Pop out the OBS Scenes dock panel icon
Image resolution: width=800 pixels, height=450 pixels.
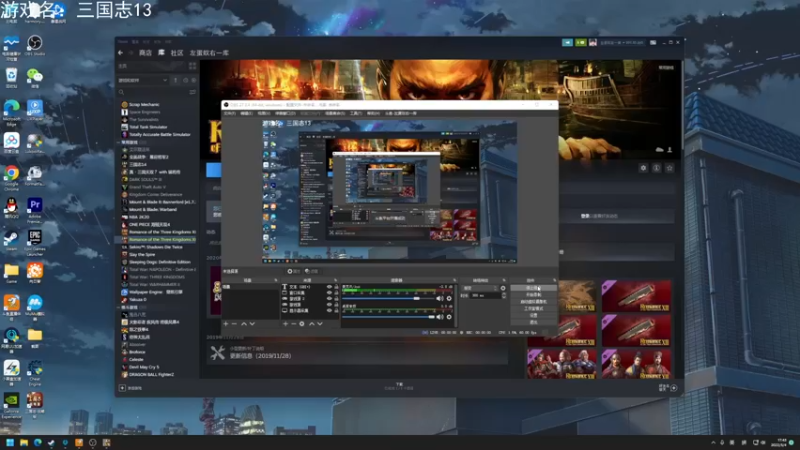click(276, 280)
